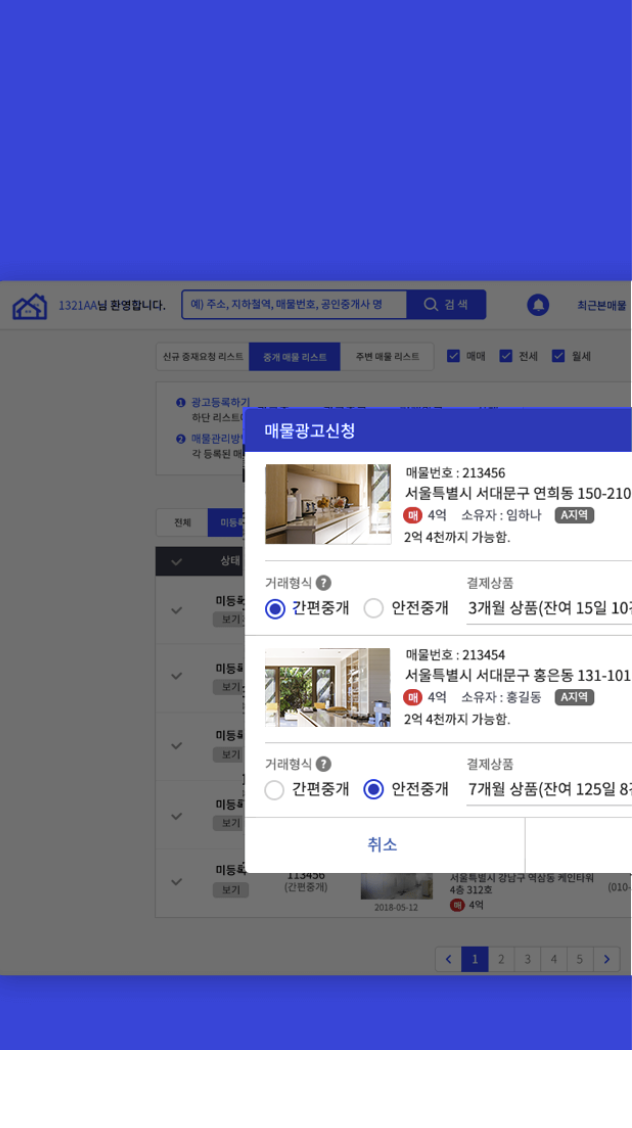Image resolution: width=632 pixels, height=1128 pixels.
Task: Toggle the 매매 checkbox filter
Action: point(454,356)
